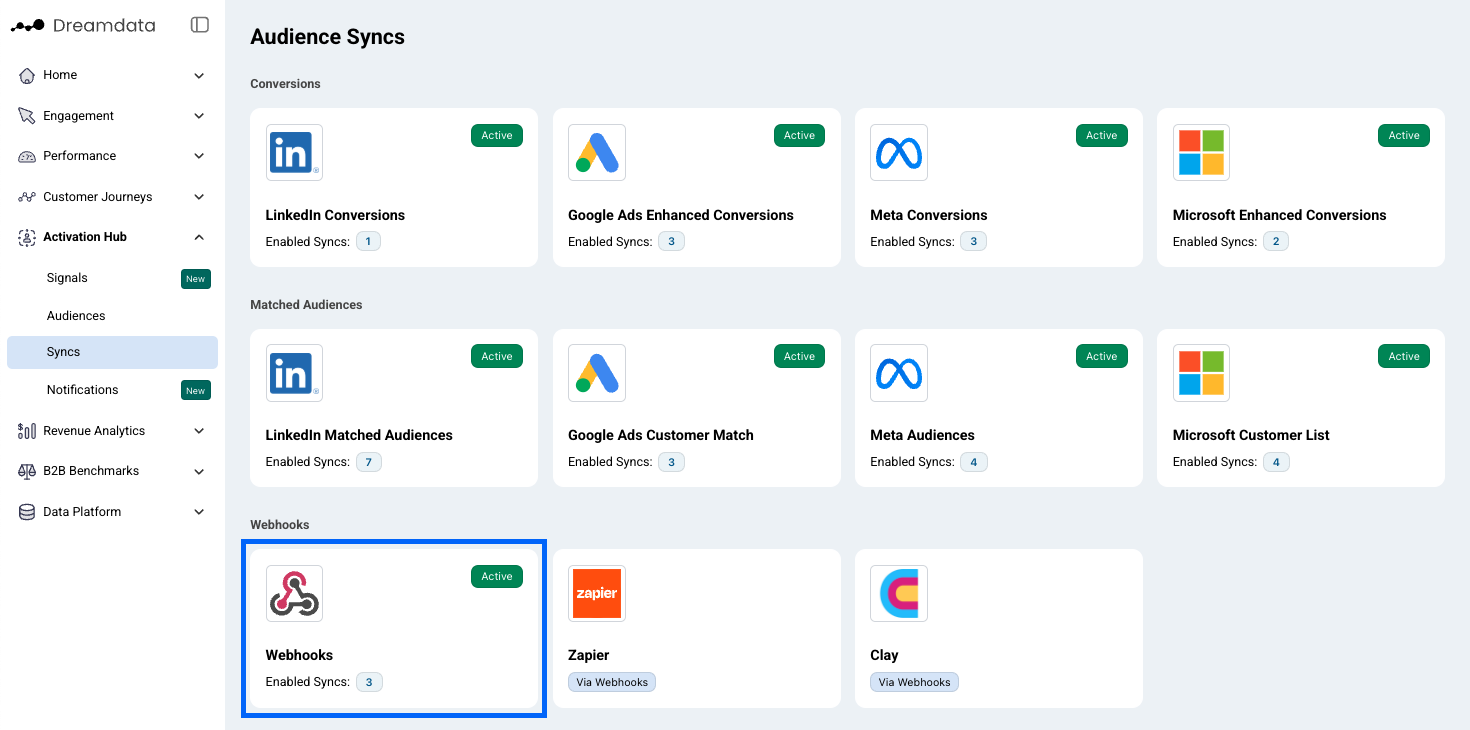Click the New badge beside Notifications
1470x730 pixels.
click(x=196, y=391)
